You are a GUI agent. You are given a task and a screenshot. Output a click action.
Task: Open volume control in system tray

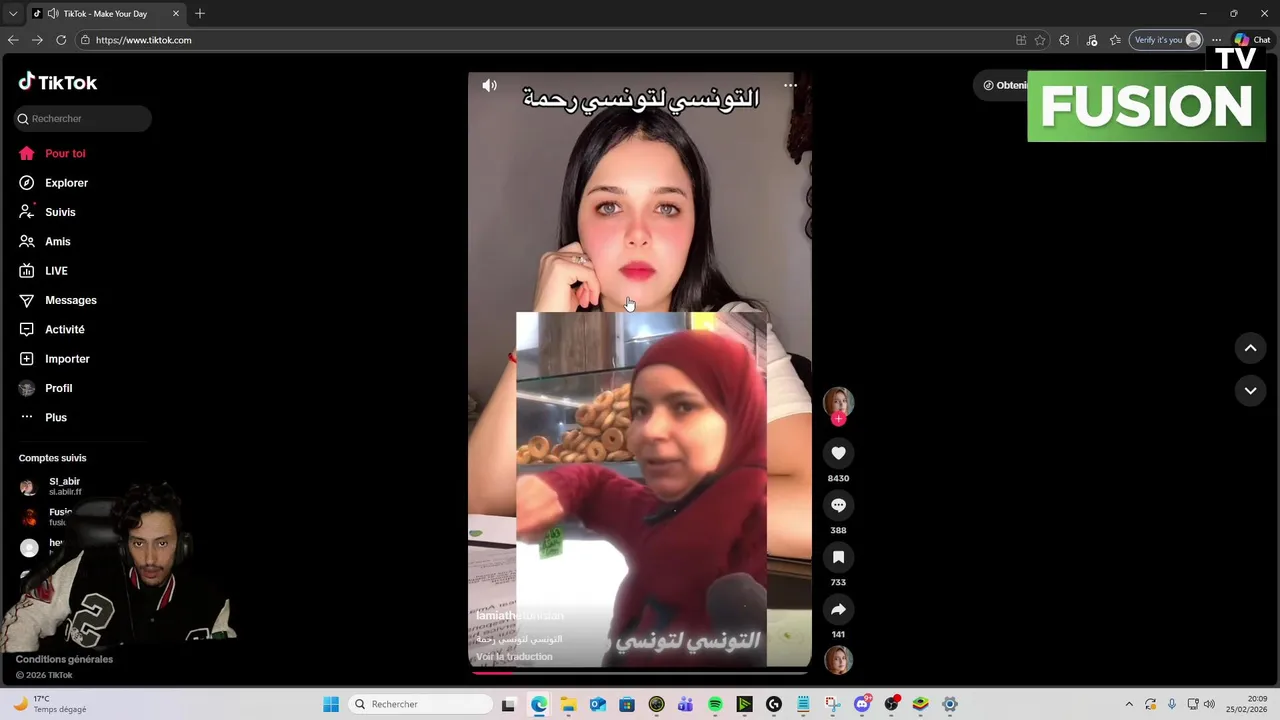pos(1210,704)
